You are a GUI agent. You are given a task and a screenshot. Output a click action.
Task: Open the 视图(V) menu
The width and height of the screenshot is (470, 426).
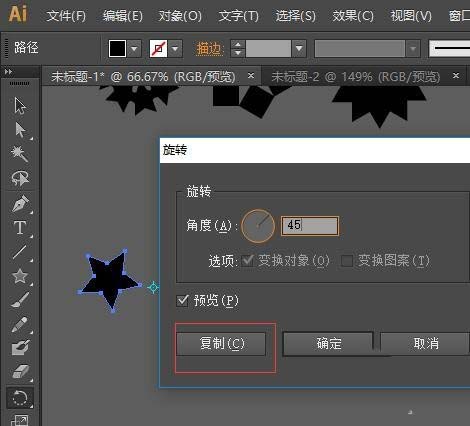coord(411,16)
